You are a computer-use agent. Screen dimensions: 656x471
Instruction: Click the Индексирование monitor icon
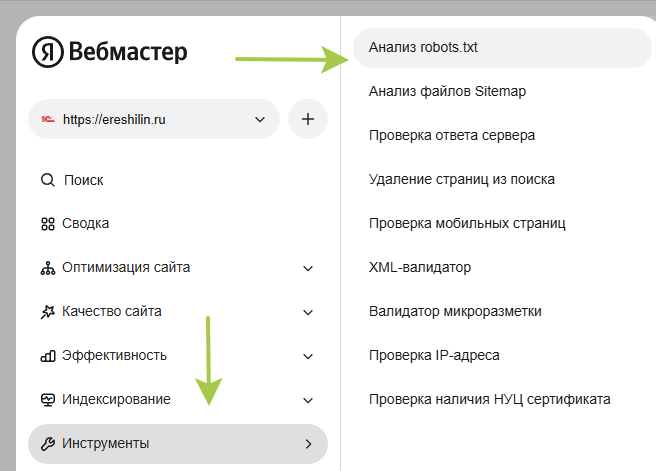(47, 400)
